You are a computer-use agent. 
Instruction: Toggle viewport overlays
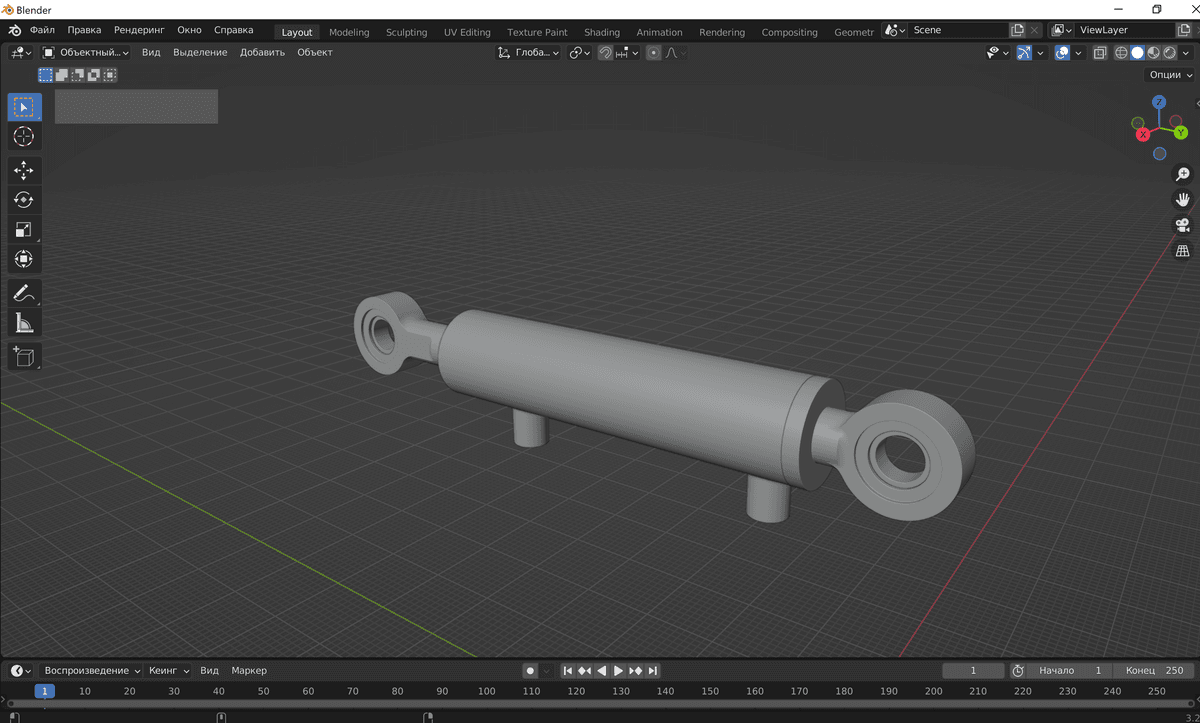click(x=1062, y=52)
